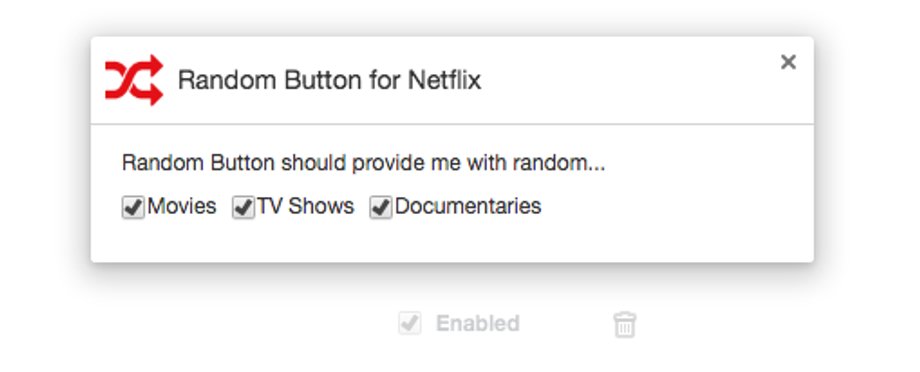Click empty space below the checkboxes
Image resolution: width=920 pixels, height=372 pixels.
tap(452, 242)
